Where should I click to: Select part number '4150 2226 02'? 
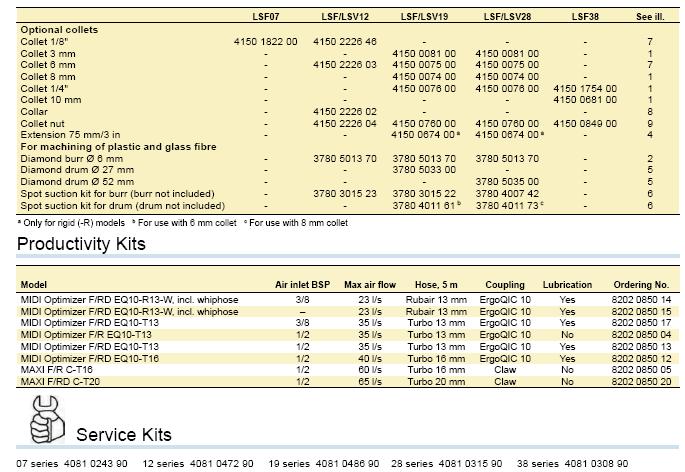[345, 112]
